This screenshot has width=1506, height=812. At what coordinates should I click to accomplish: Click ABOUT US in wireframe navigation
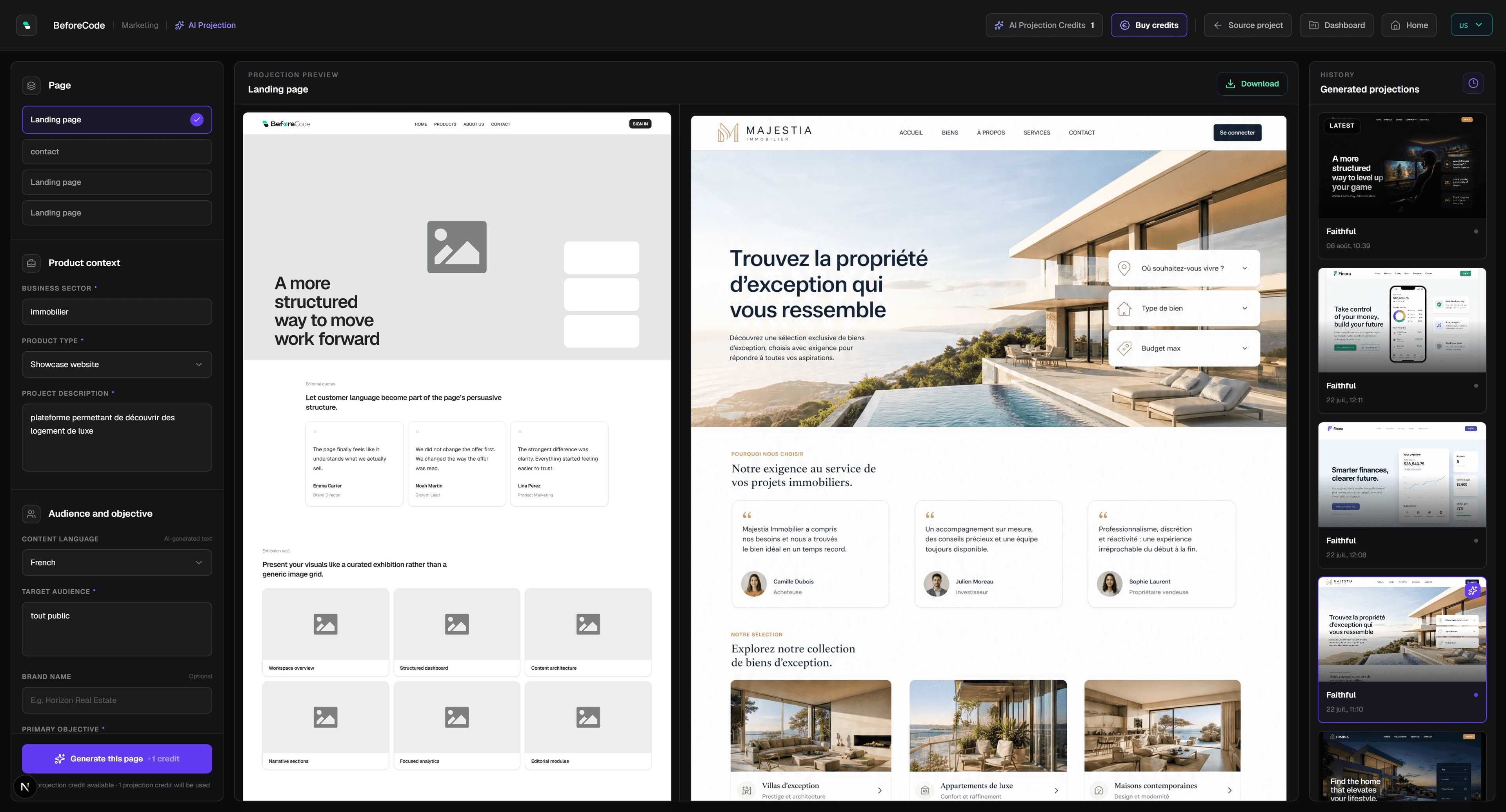pyautogui.click(x=473, y=125)
